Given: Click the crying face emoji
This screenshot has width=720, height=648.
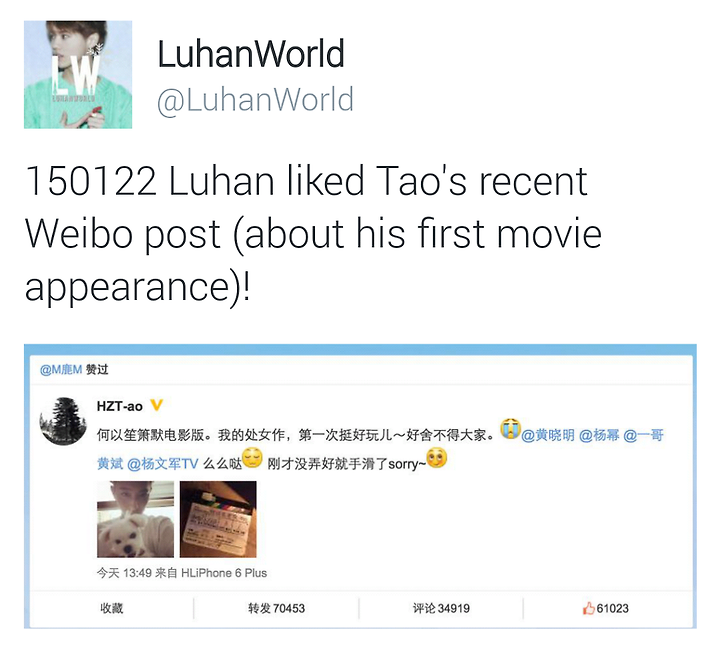Looking at the screenshot, I should click(510, 429).
